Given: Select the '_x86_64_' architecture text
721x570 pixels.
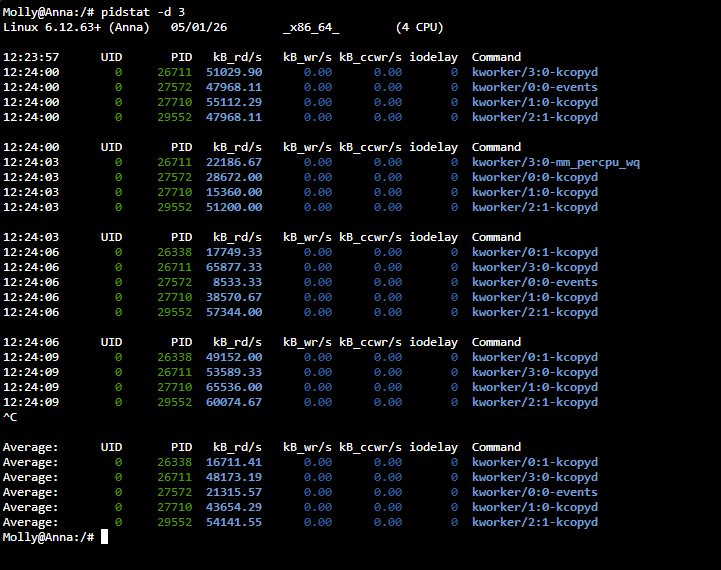Looking at the screenshot, I should point(311,28).
